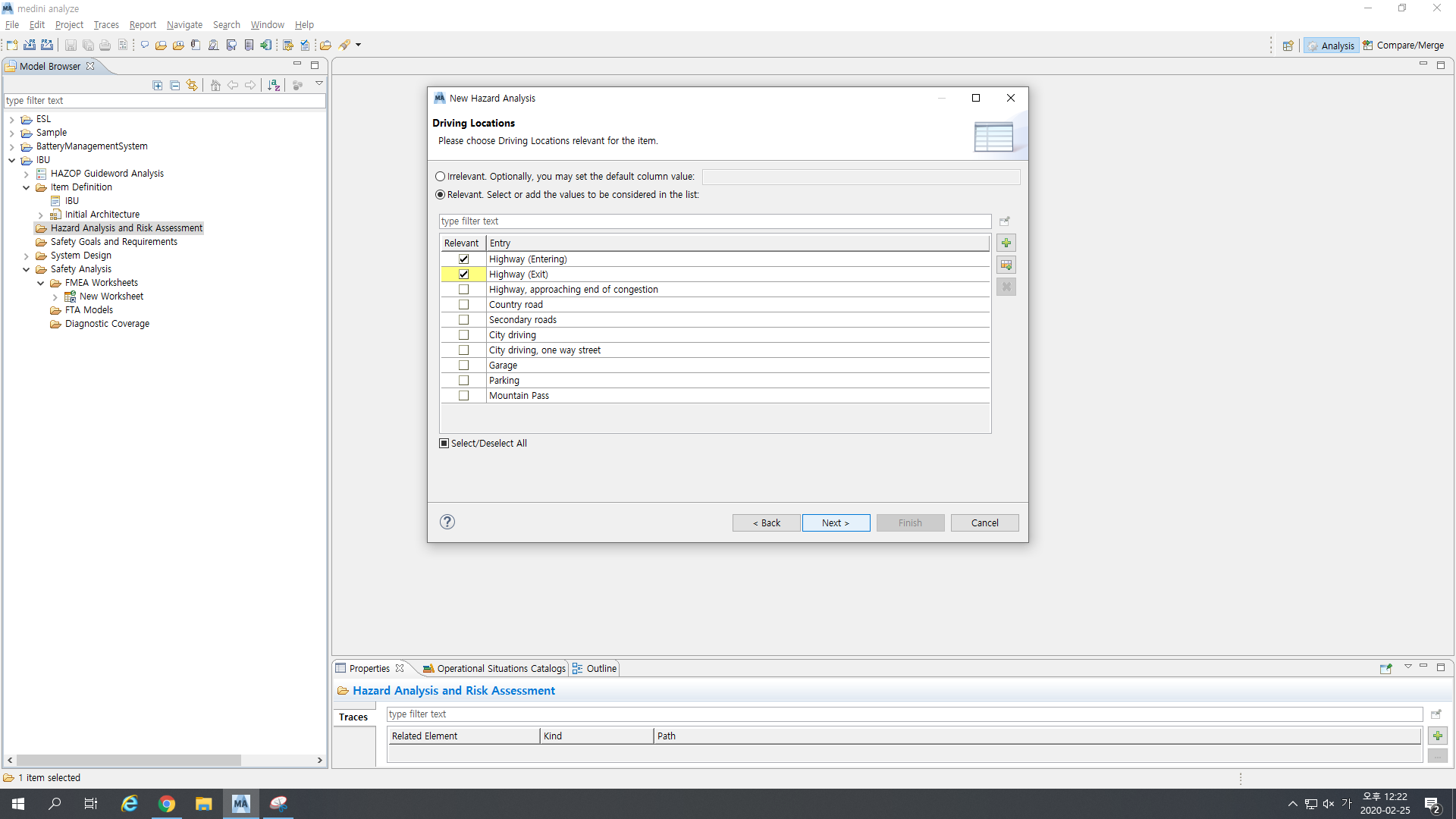The image size is (1456, 819).
Task: Collapse the Safety Analysis folder
Action: (x=27, y=270)
